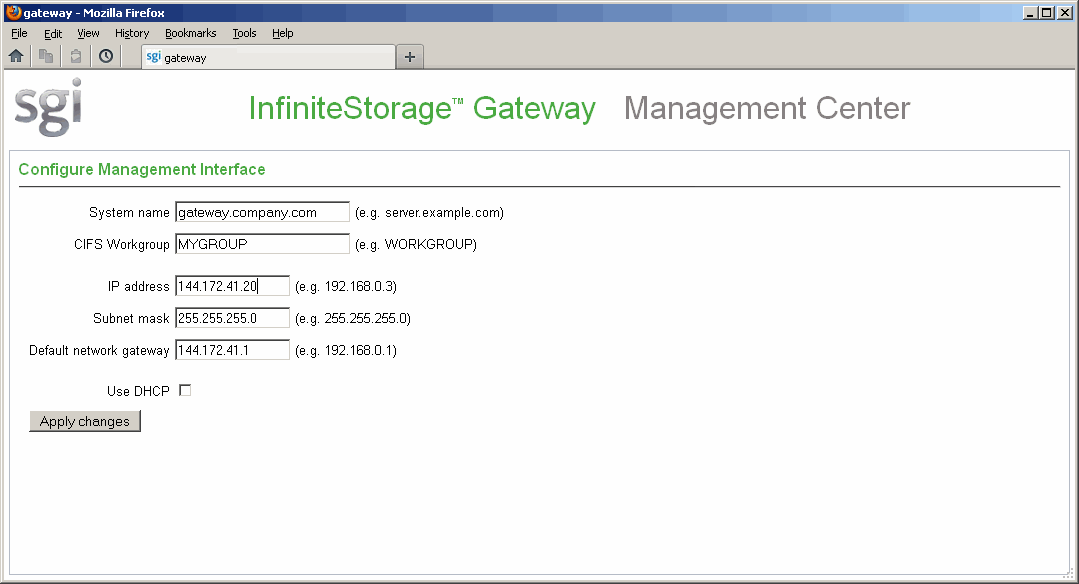
Task: Click the System name label
Action: (129, 213)
